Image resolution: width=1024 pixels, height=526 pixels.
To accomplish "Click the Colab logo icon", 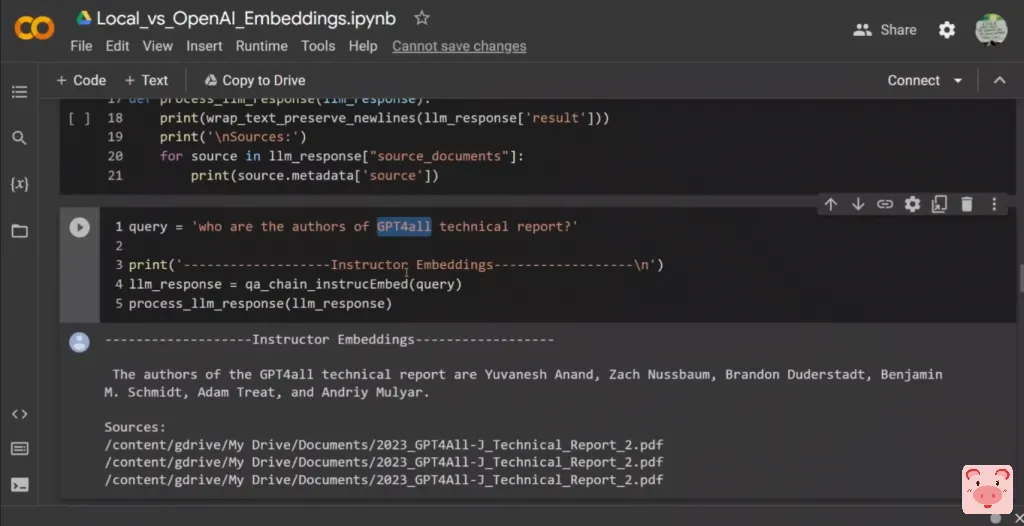I will (x=34, y=29).
